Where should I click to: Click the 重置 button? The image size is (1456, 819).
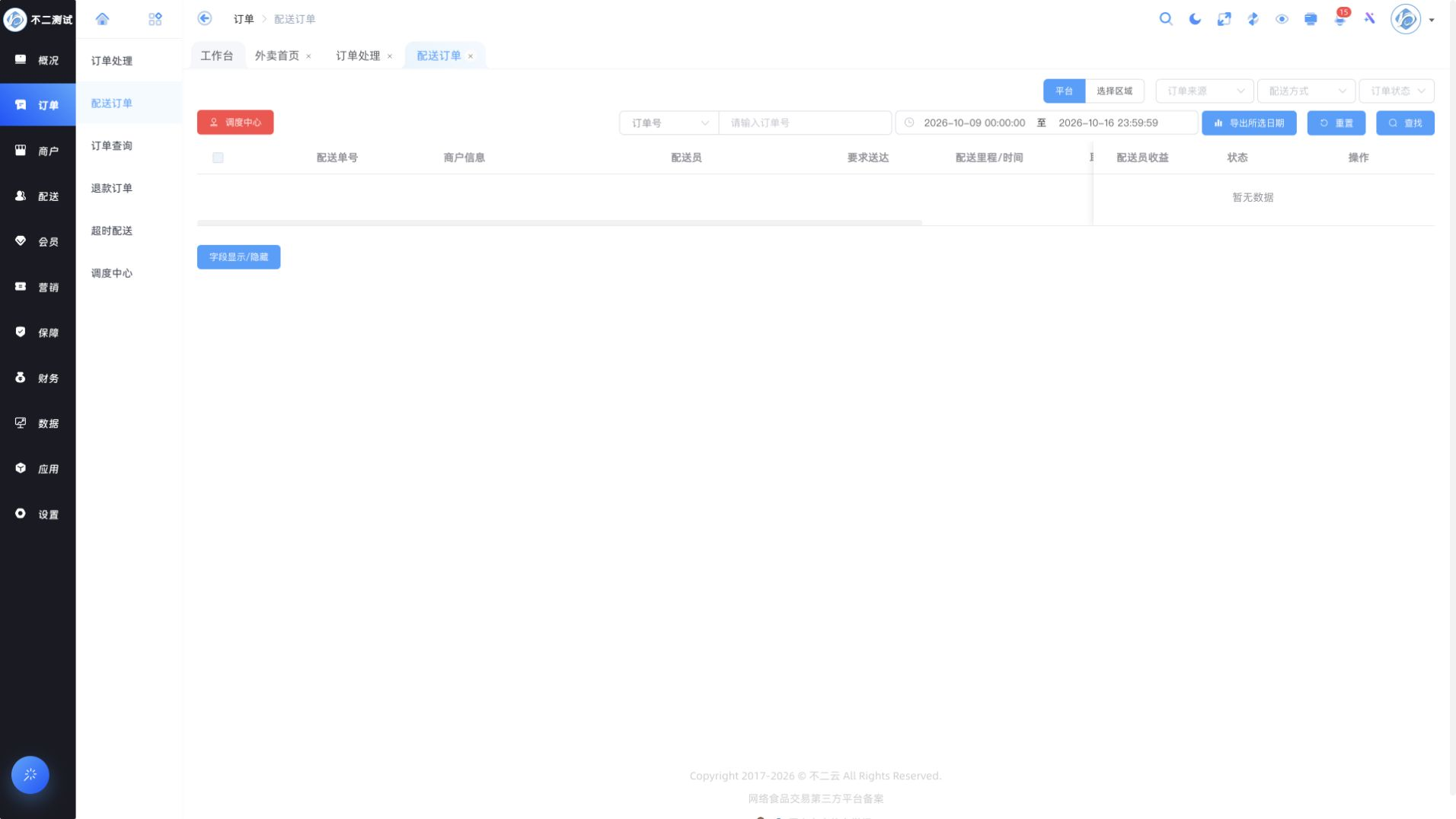coord(1336,123)
